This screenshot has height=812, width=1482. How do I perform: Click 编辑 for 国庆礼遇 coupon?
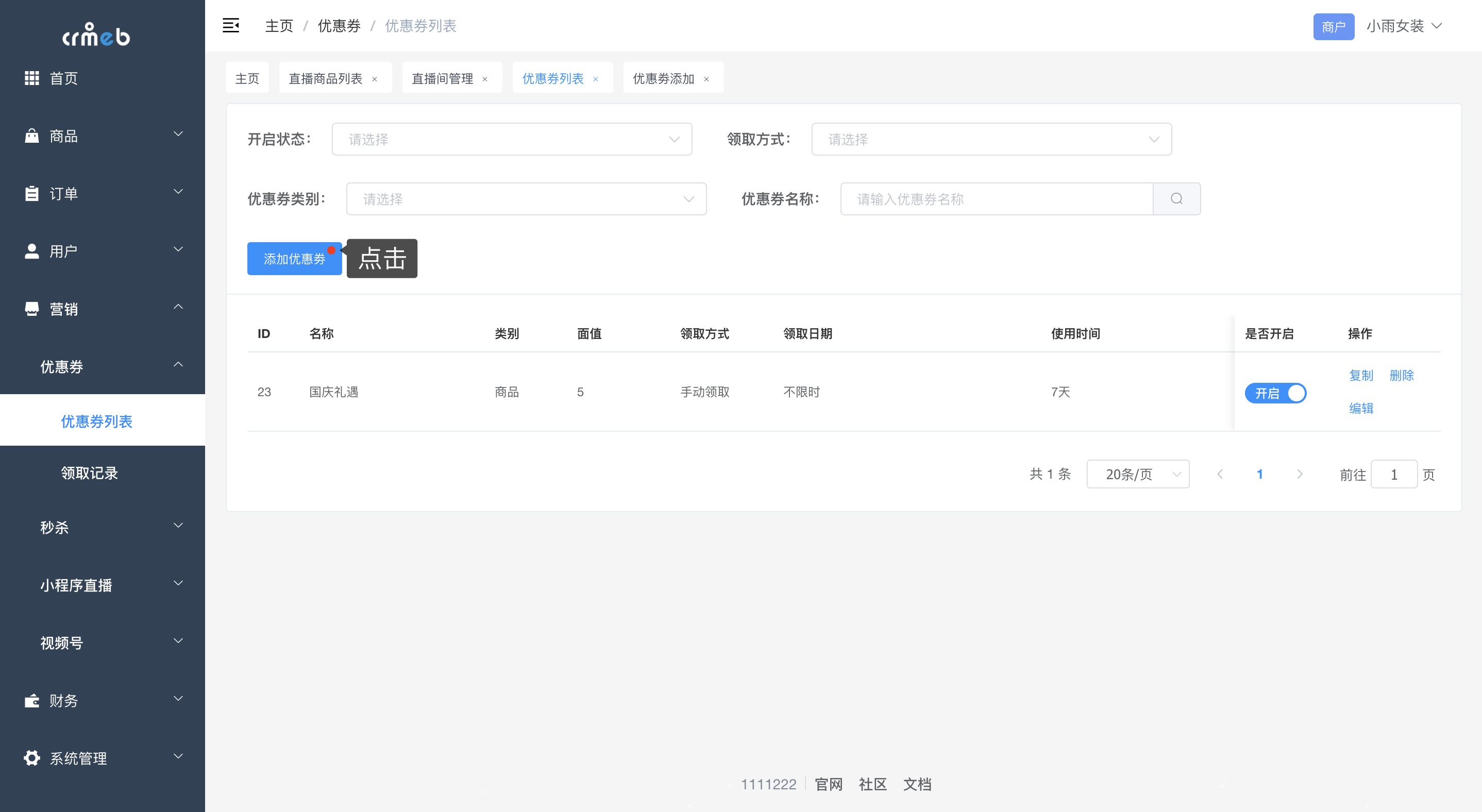[x=1361, y=408]
